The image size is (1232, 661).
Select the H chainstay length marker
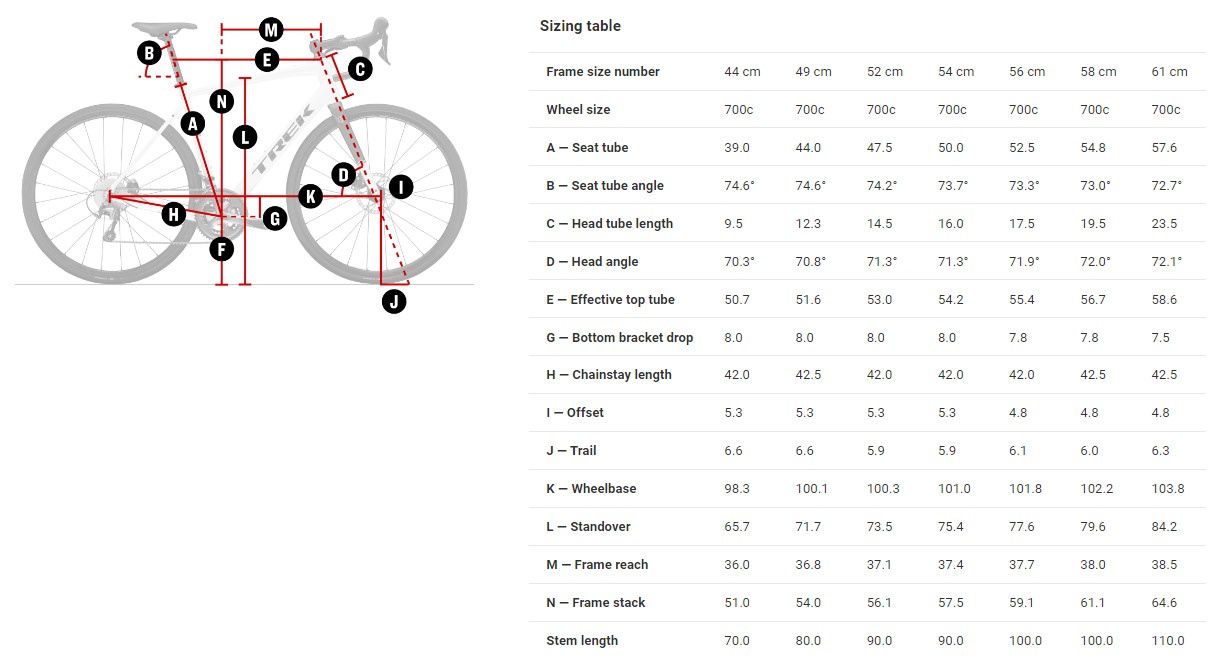(x=174, y=213)
